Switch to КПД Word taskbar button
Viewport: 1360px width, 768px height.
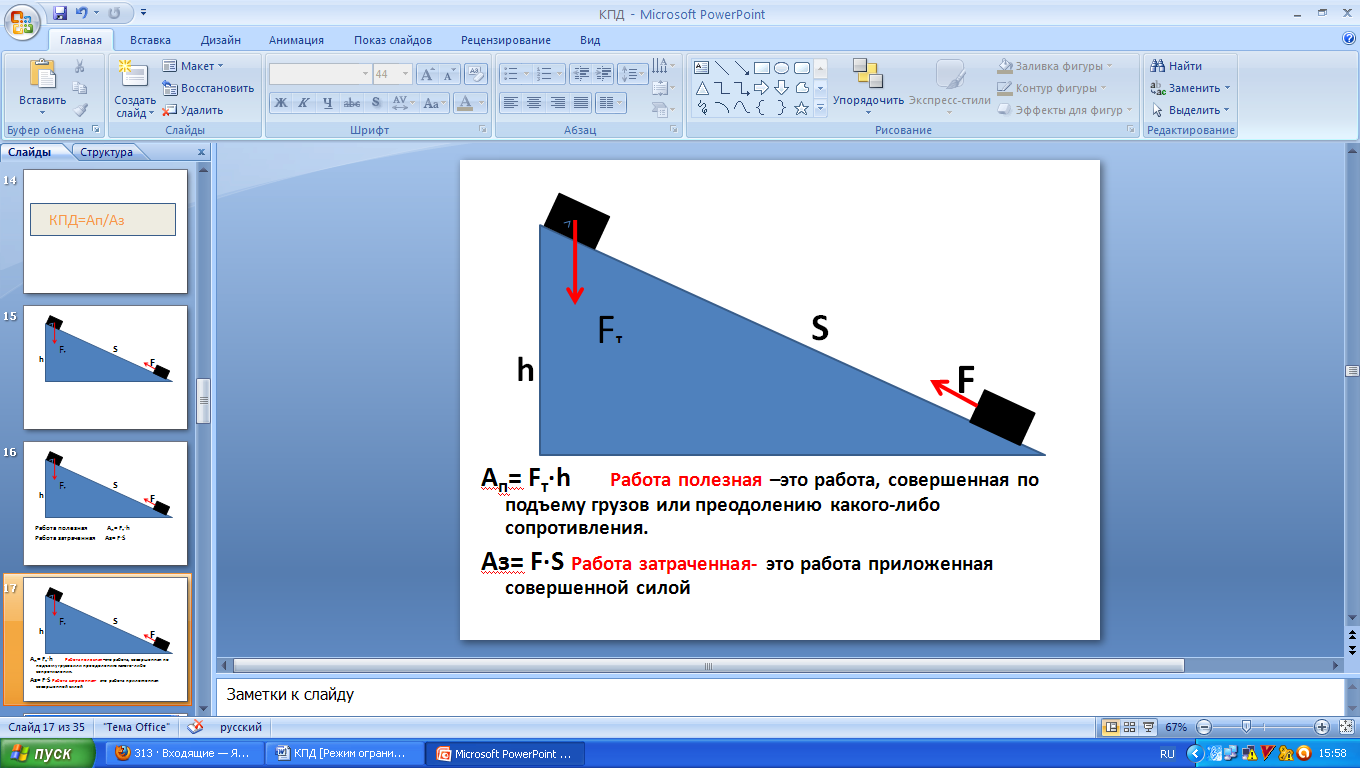click(x=346, y=753)
